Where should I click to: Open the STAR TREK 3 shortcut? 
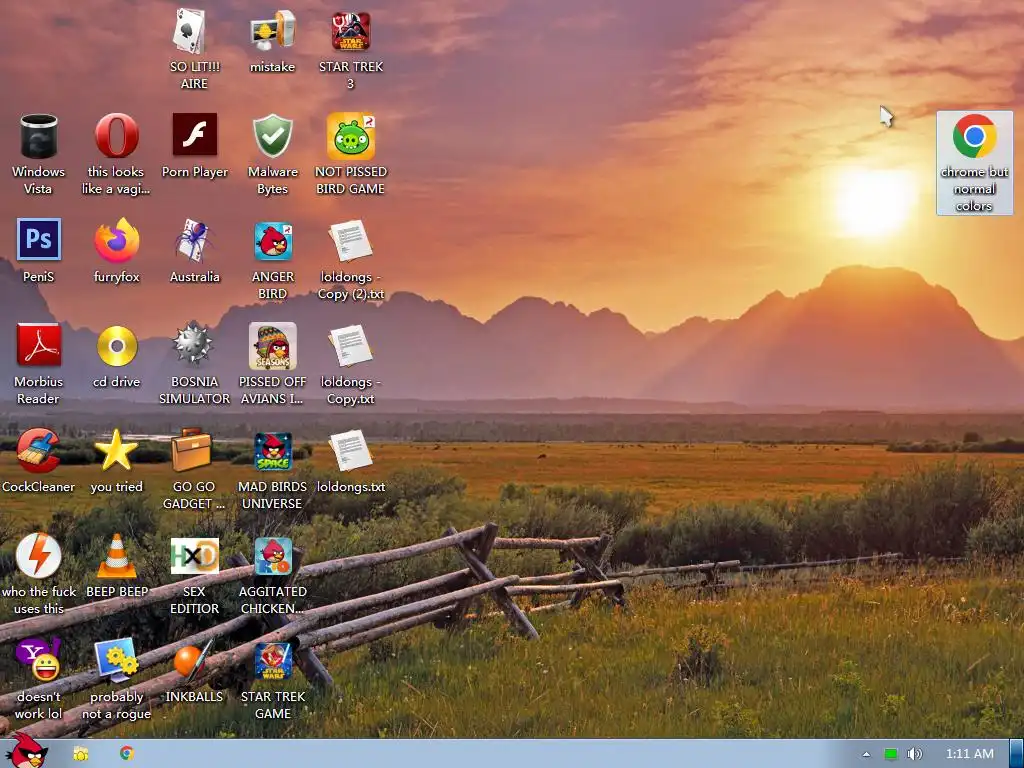tap(351, 31)
